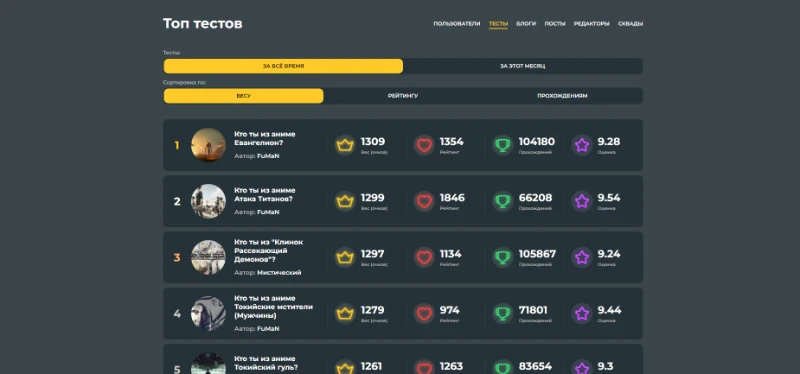Select the 'За всё время' filter

click(x=283, y=66)
